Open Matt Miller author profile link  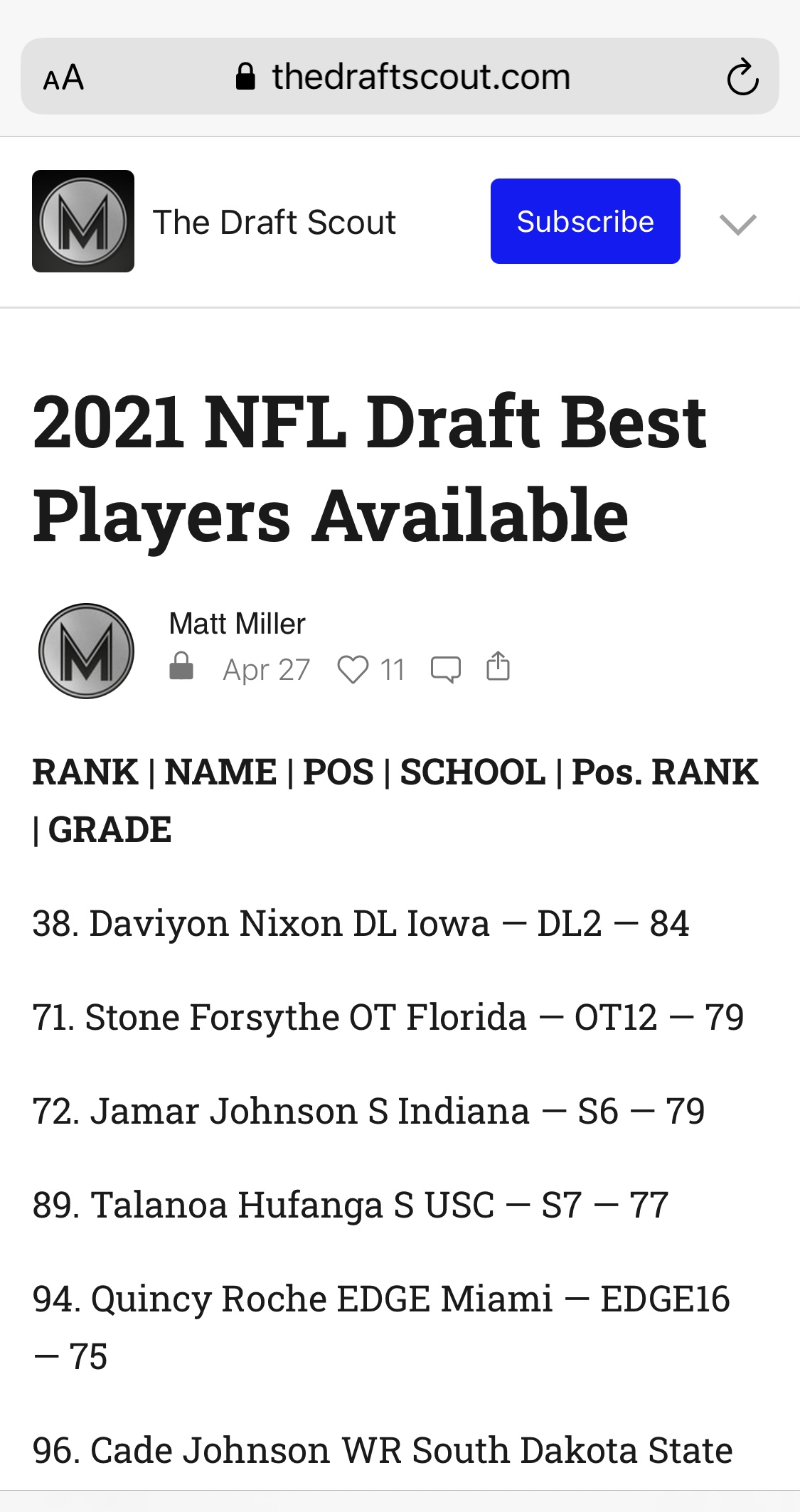[237, 624]
